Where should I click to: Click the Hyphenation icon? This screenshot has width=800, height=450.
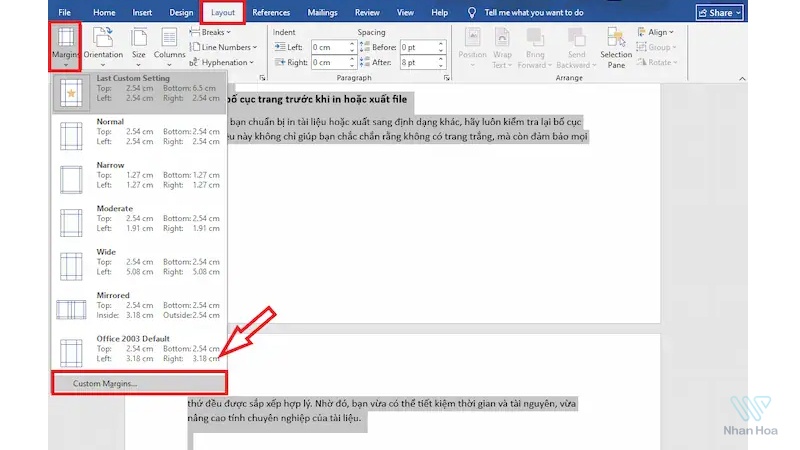pos(193,62)
